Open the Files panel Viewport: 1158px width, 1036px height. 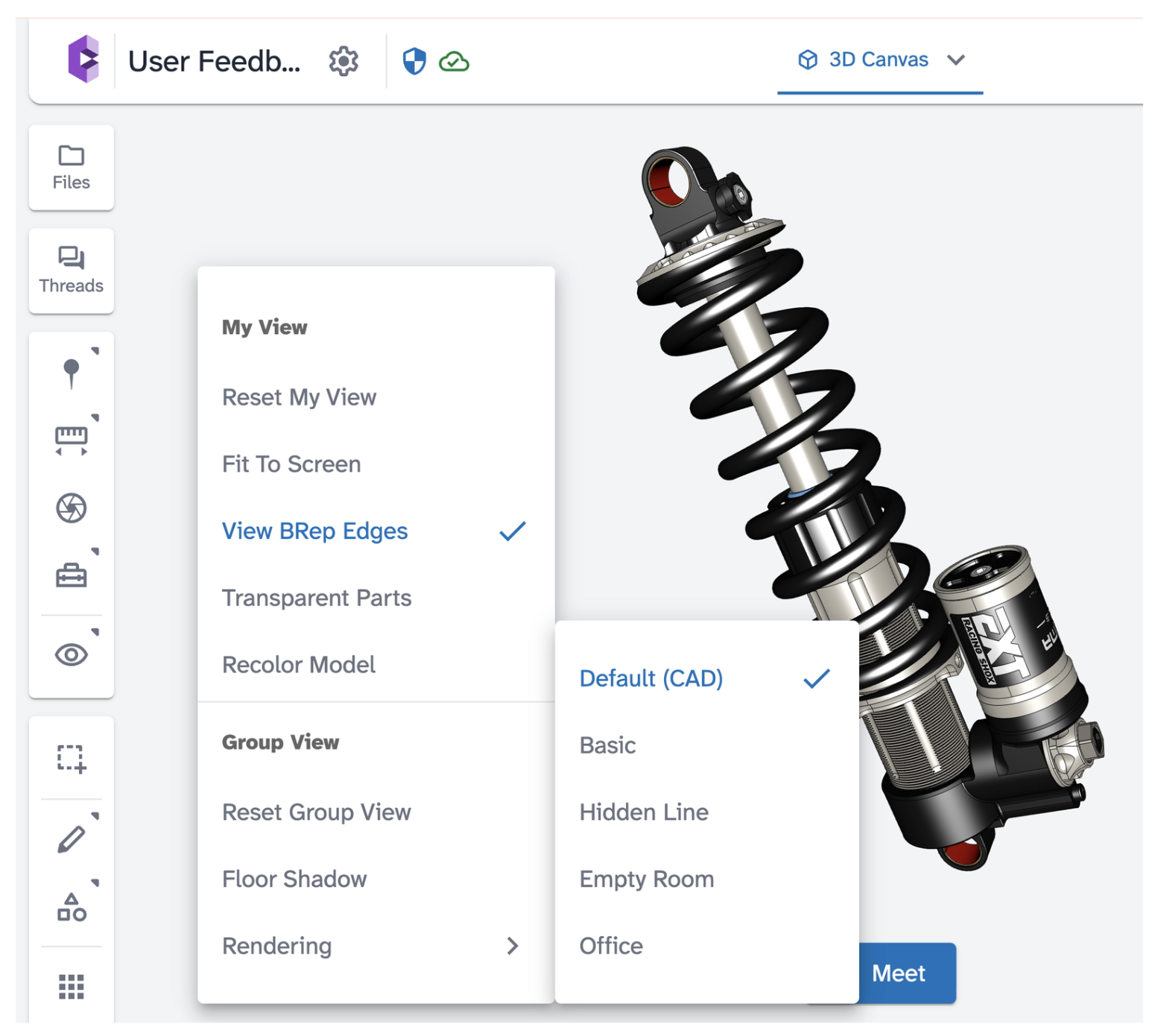point(72,168)
